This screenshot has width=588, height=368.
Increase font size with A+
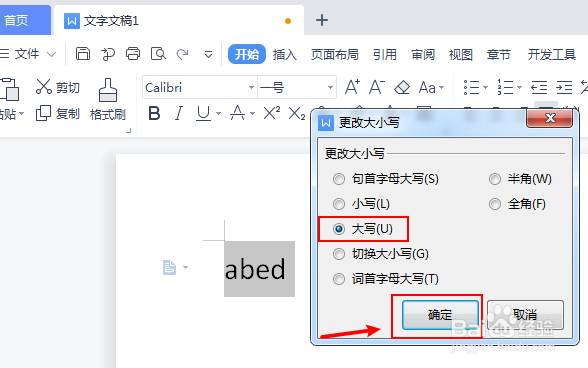[352, 87]
